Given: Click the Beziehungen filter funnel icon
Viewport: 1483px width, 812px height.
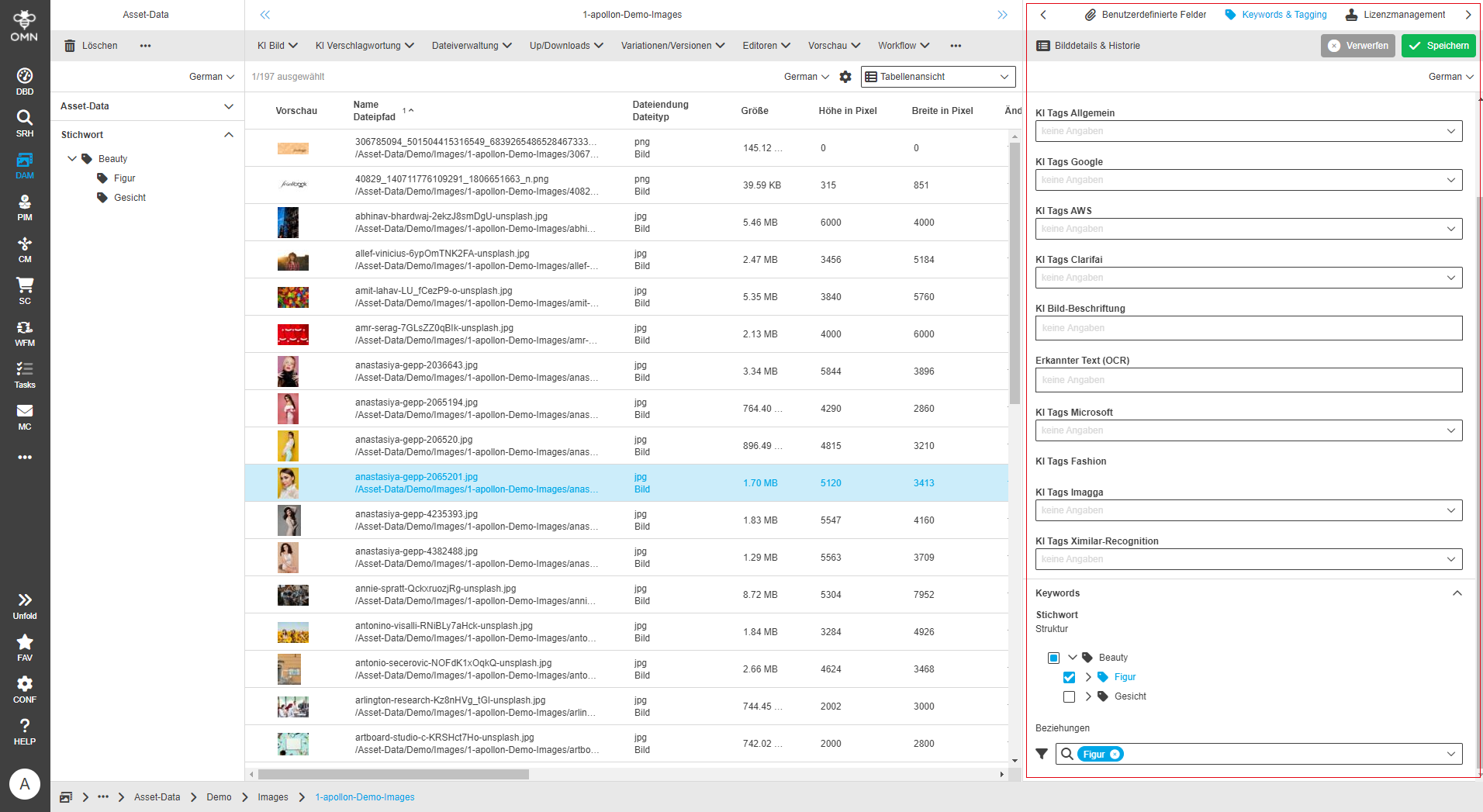Looking at the screenshot, I should tap(1042, 753).
